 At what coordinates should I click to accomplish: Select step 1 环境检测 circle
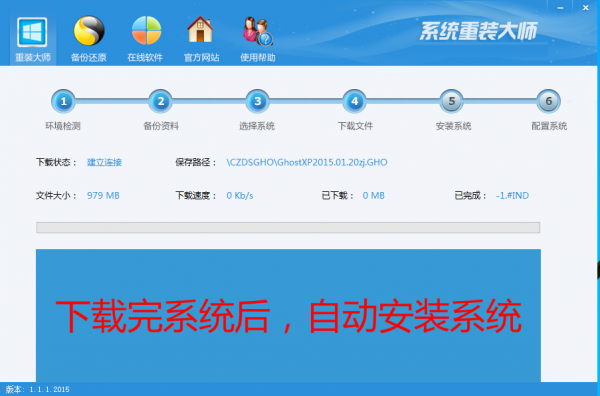pos(63,101)
